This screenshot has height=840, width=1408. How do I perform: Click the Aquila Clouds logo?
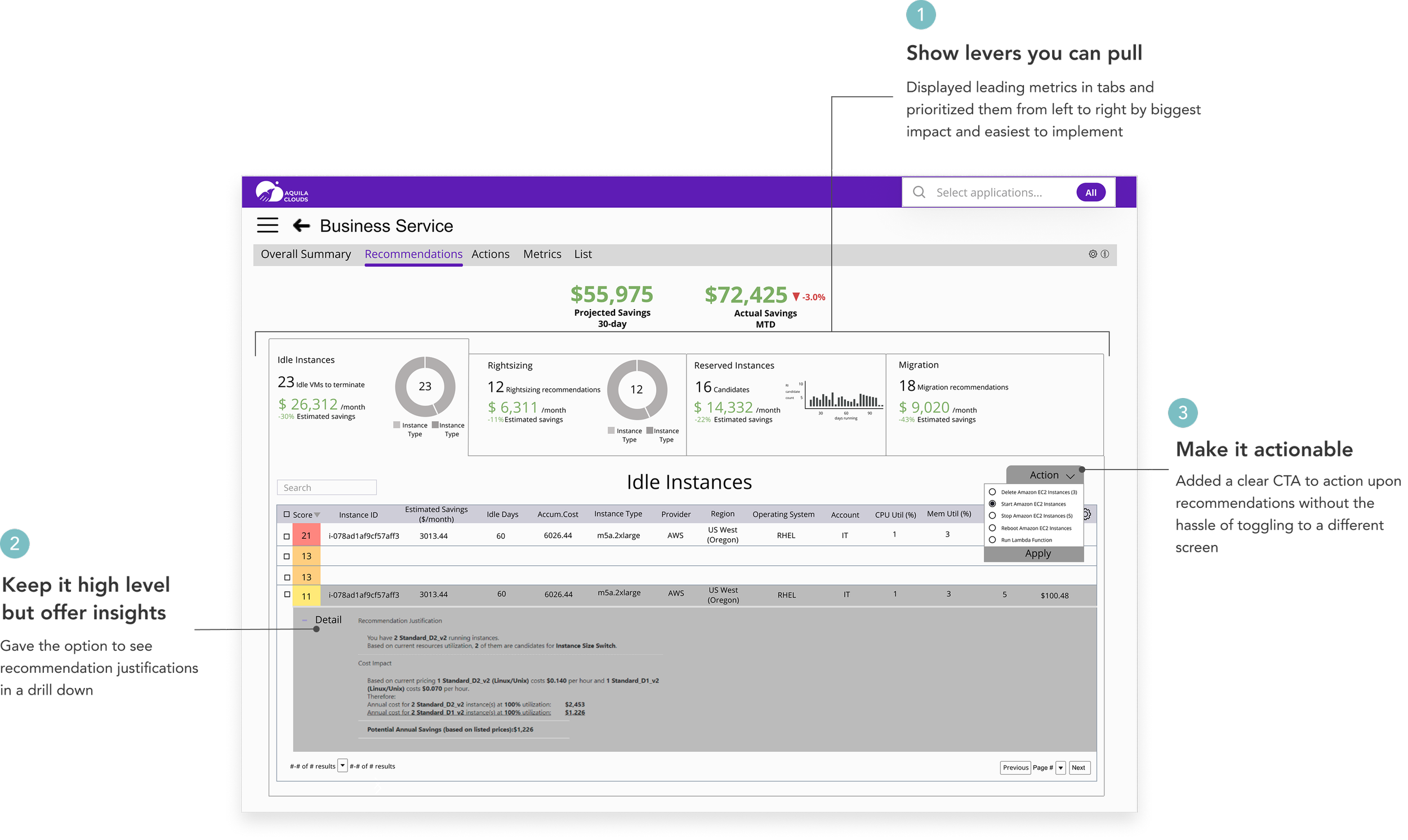(x=282, y=193)
